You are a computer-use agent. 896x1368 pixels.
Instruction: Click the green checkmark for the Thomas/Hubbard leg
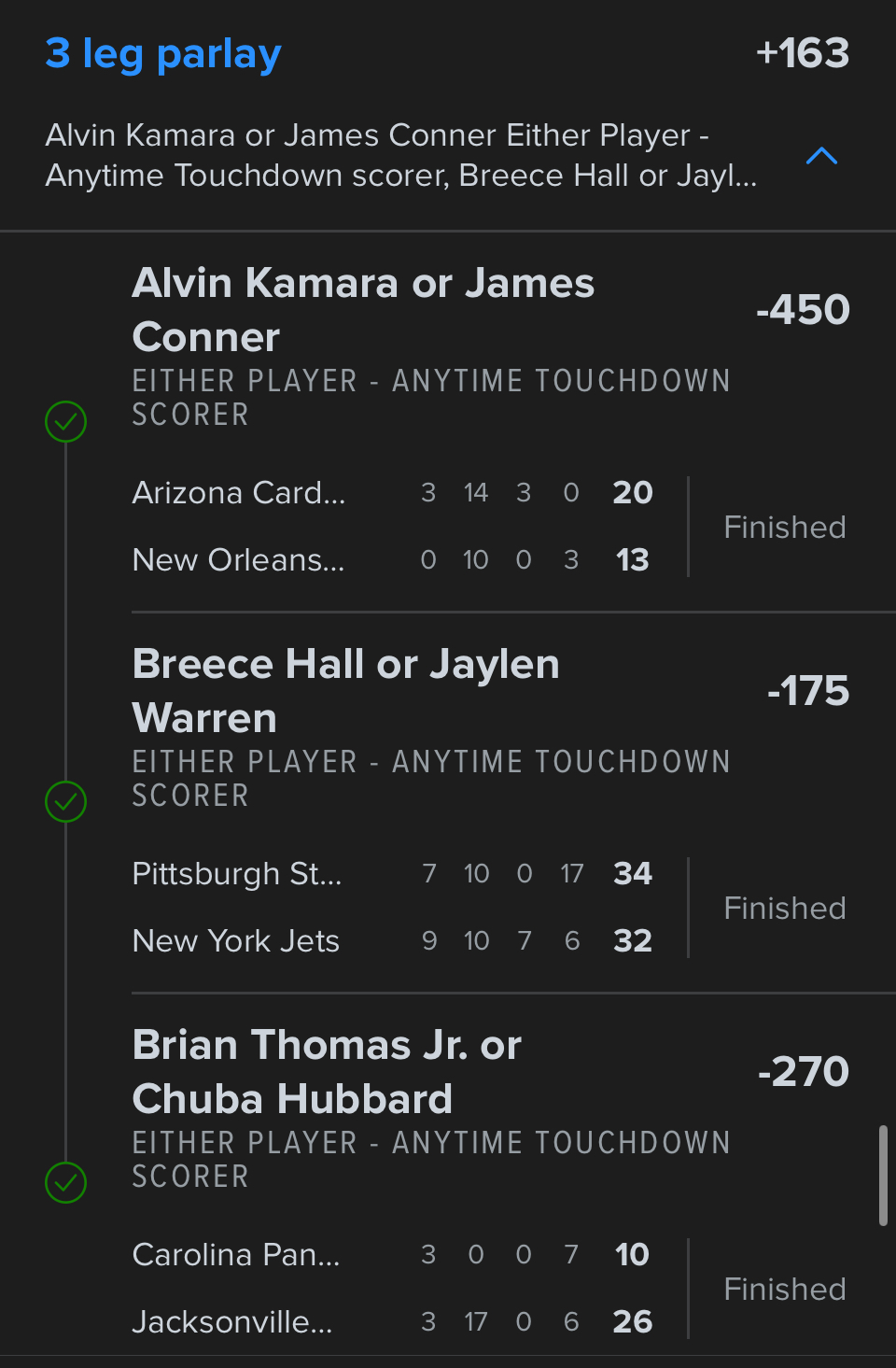66,1182
